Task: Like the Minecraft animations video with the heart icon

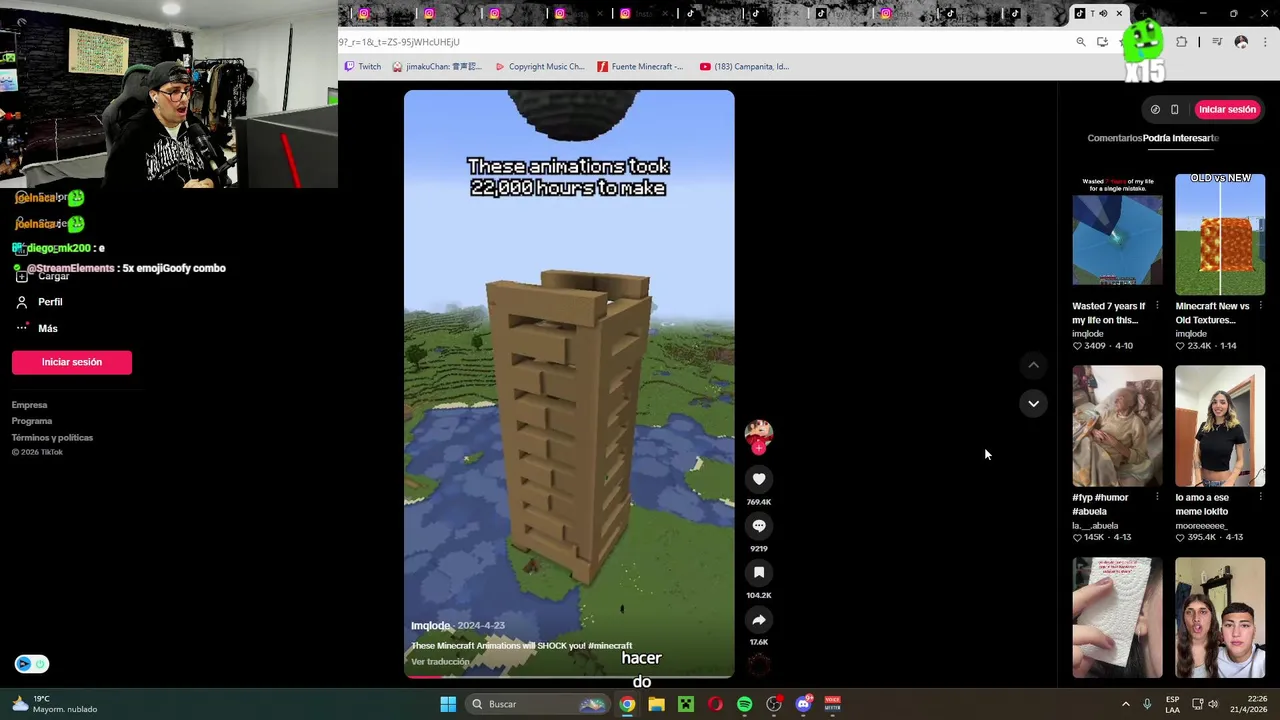Action: [x=759, y=479]
